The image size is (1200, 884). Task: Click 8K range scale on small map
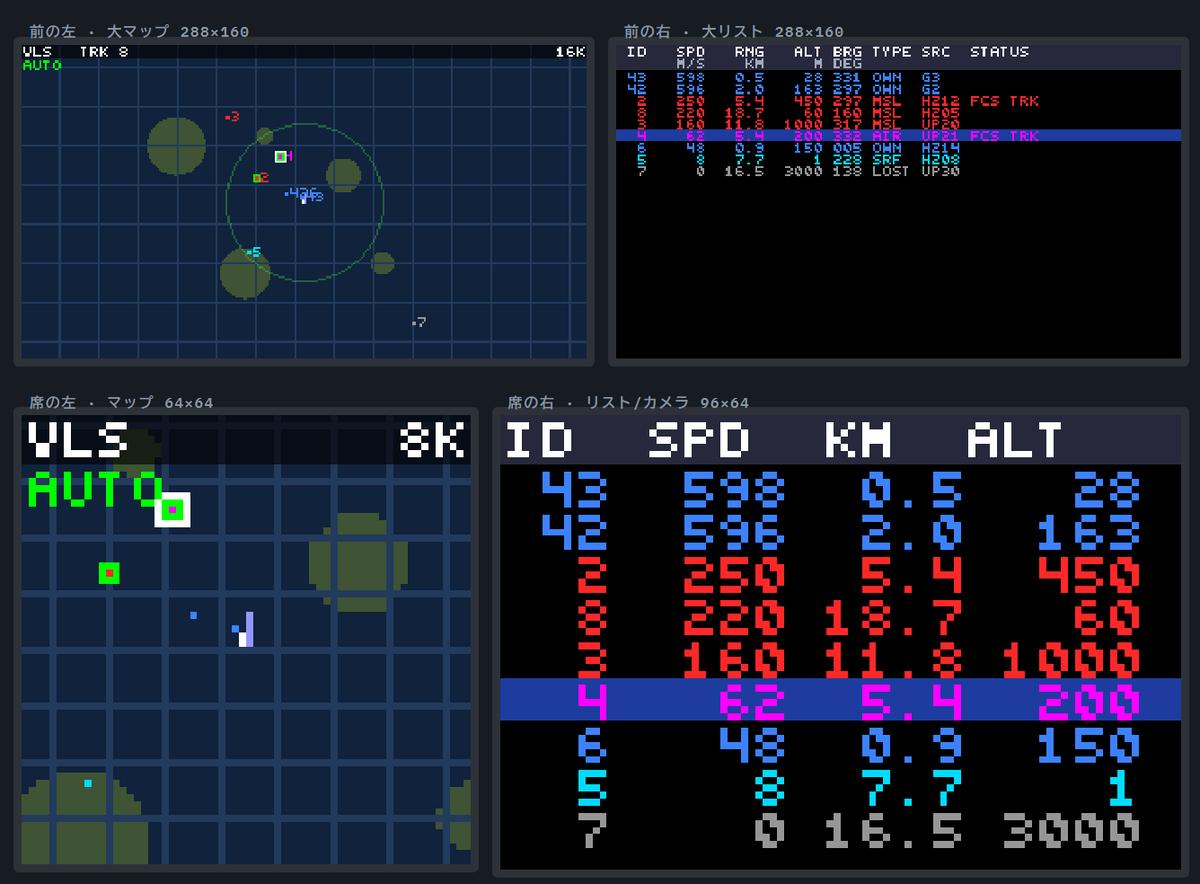[x=432, y=440]
